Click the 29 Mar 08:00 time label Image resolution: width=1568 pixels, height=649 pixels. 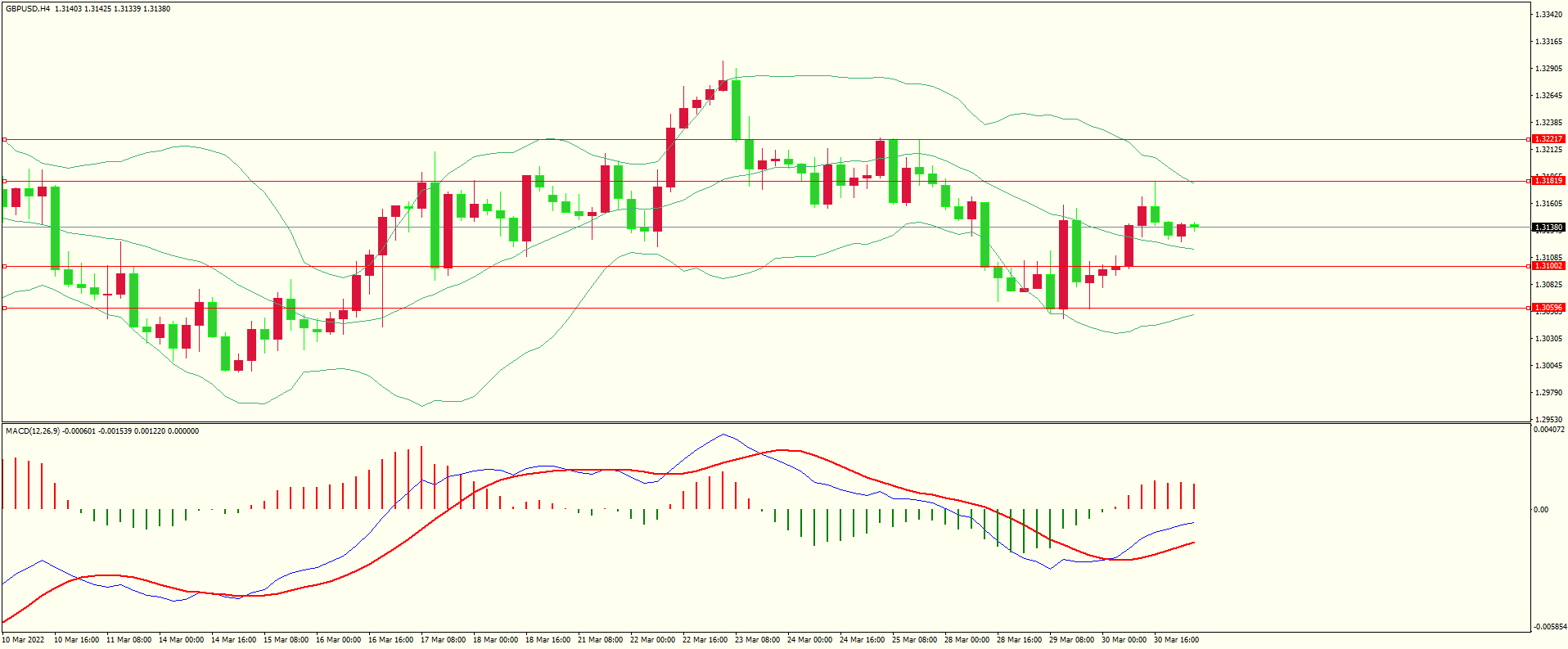click(x=1071, y=640)
